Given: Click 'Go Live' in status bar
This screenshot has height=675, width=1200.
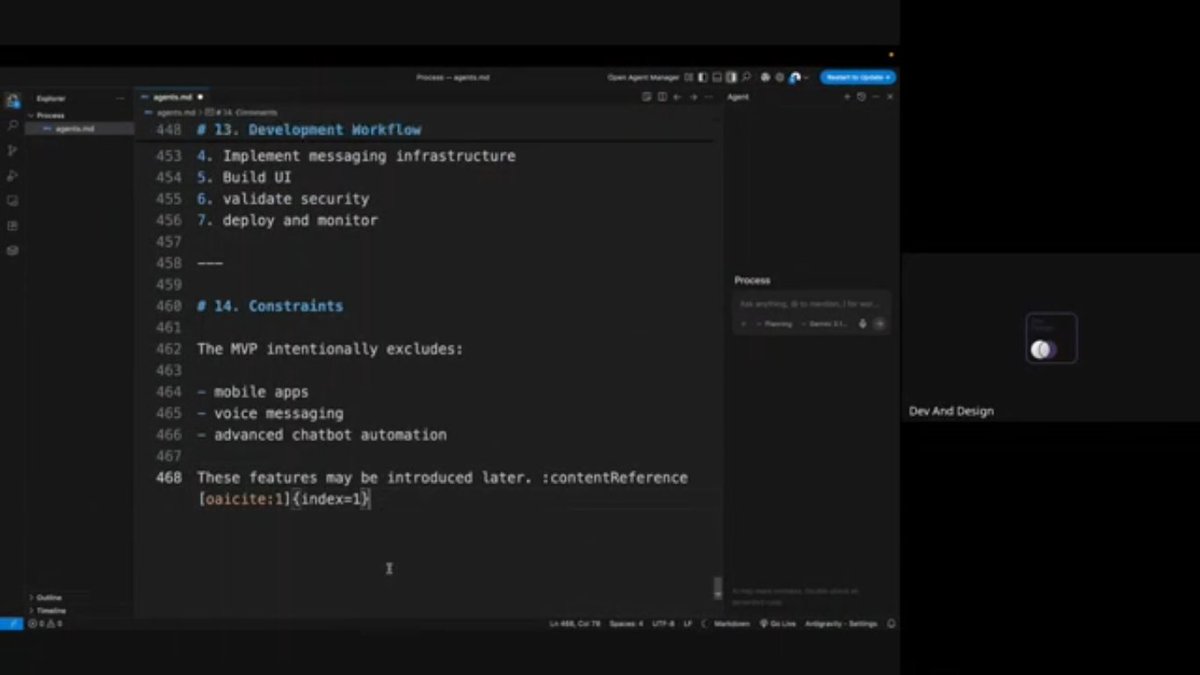Looking at the screenshot, I should click(778, 623).
